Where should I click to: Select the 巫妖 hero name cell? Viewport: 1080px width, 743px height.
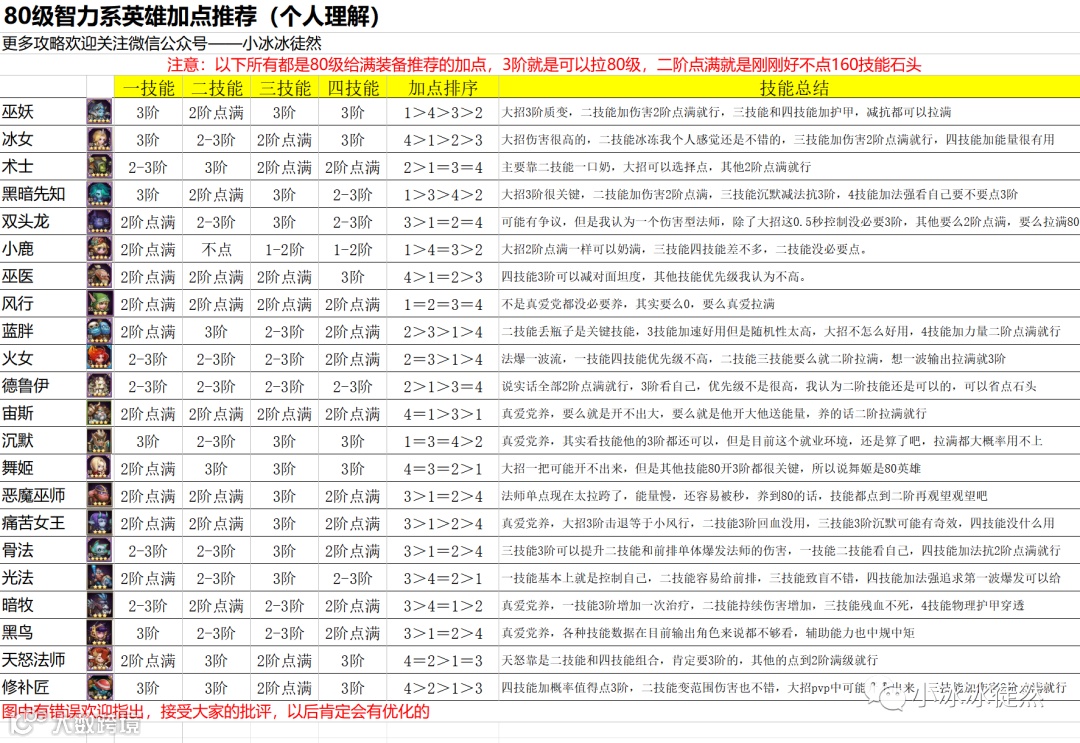click(43, 112)
